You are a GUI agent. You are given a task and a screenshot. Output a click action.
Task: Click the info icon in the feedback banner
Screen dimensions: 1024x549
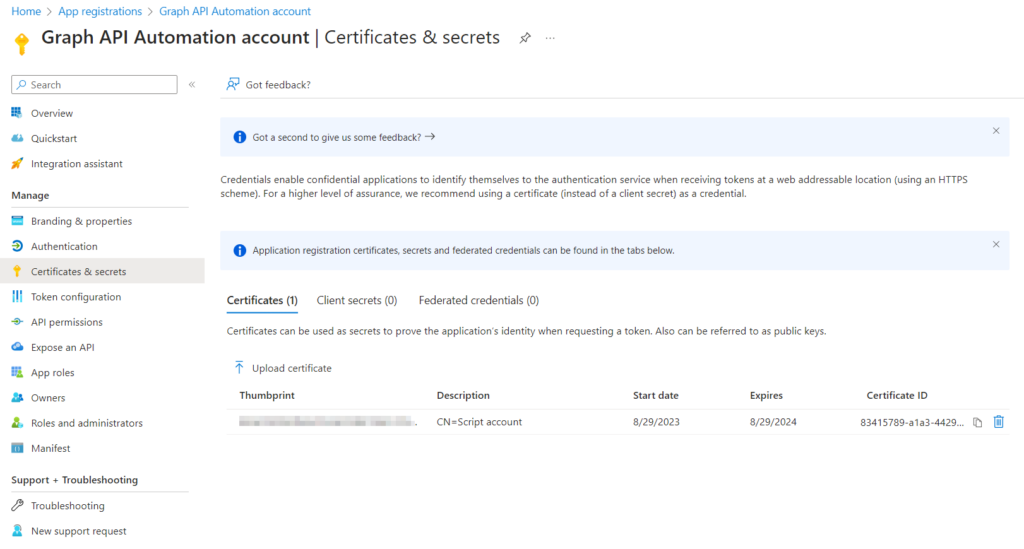point(240,137)
